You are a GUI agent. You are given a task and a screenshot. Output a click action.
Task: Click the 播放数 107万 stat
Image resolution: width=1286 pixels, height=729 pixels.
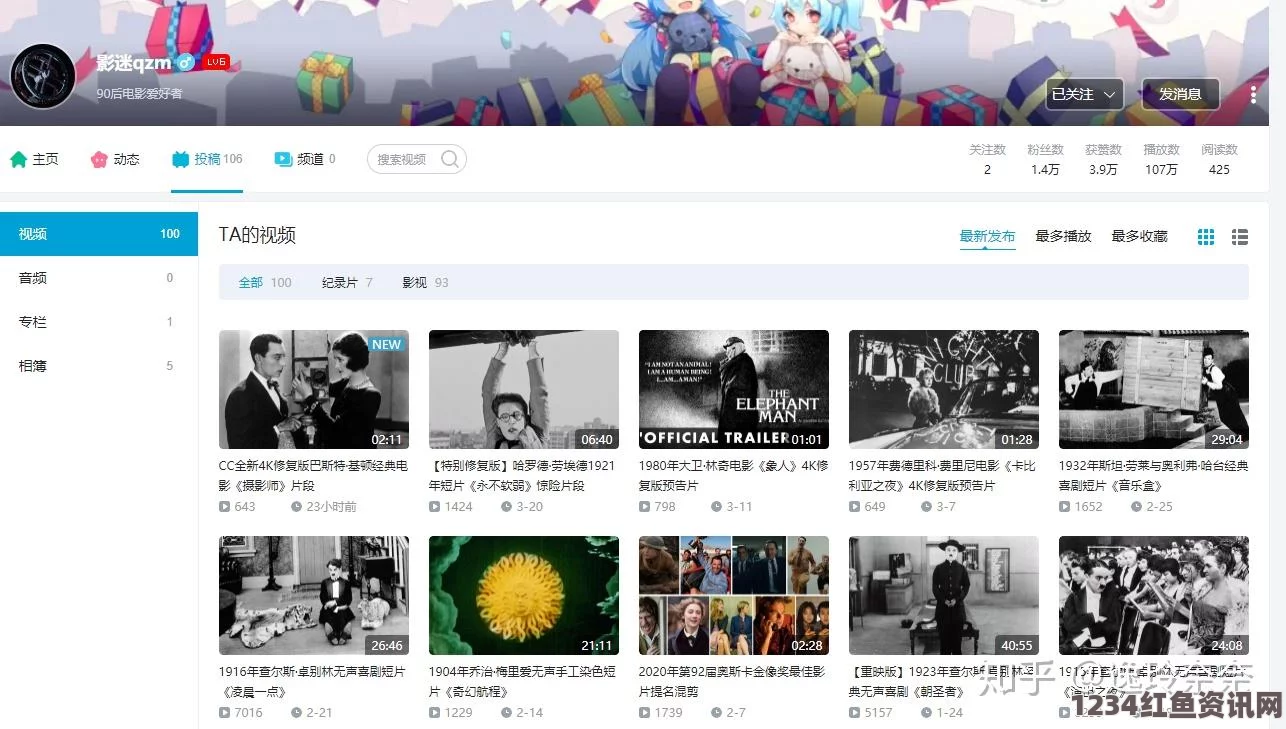1161,159
